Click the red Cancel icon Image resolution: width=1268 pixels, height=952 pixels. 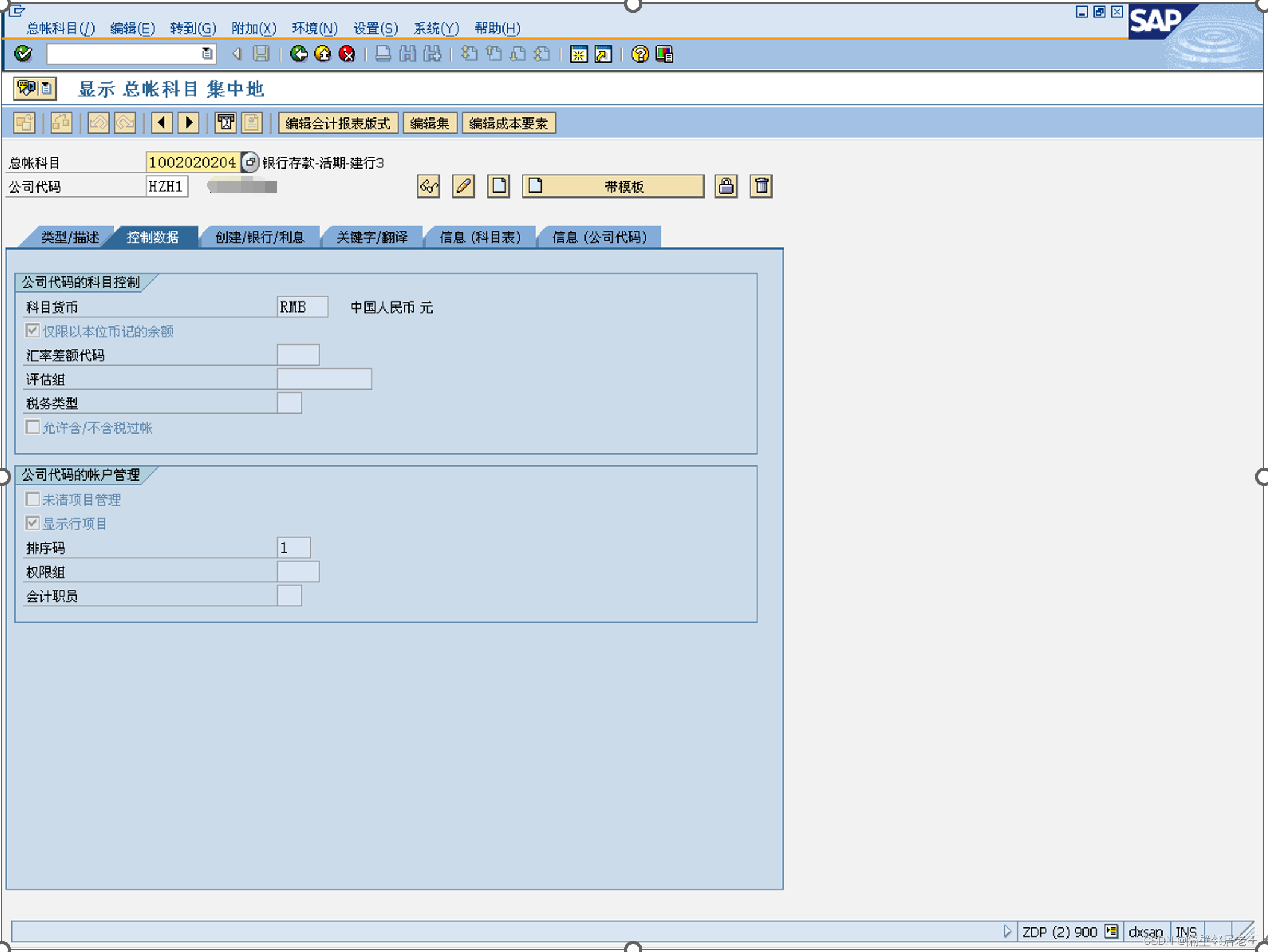coord(347,54)
